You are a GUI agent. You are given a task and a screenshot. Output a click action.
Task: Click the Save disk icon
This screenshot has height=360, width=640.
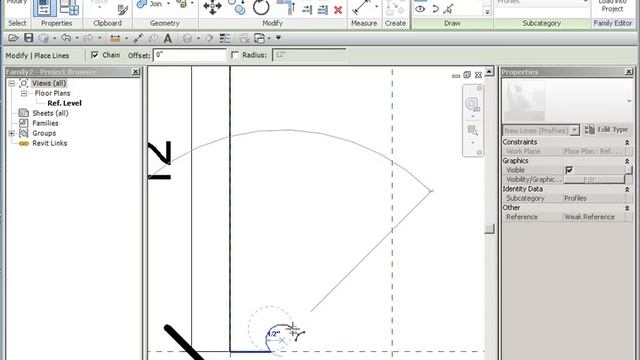[x=29, y=38]
